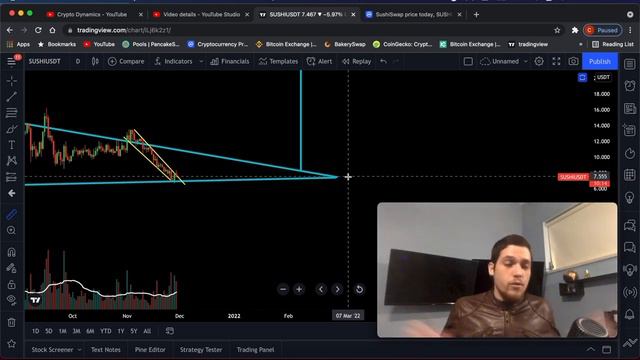Image resolution: width=640 pixels, height=360 pixels.
Task: Toggle stay in drawing mode
Action: pos(11,268)
